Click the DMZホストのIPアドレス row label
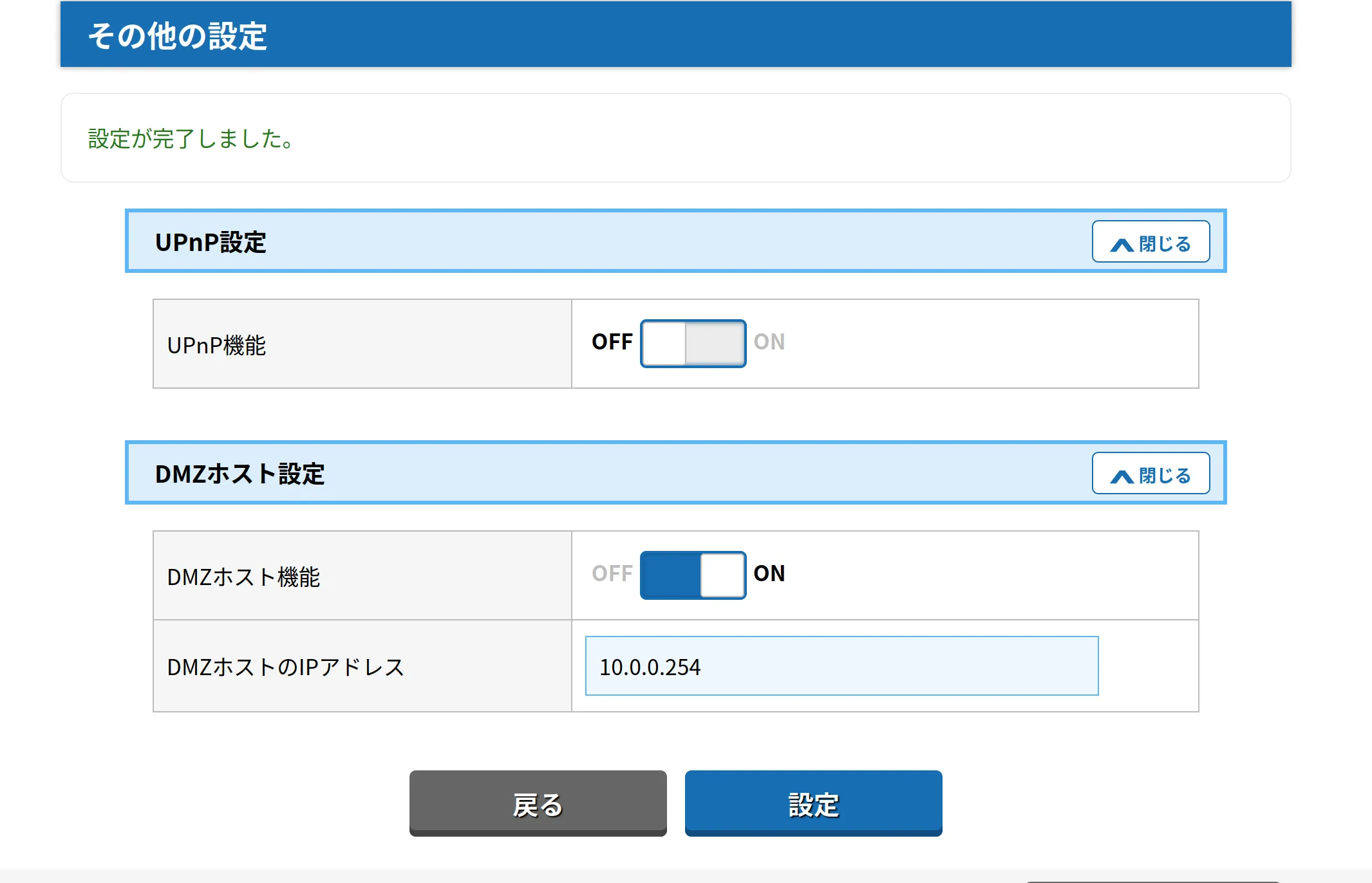The image size is (1372, 883). click(285, 667)
